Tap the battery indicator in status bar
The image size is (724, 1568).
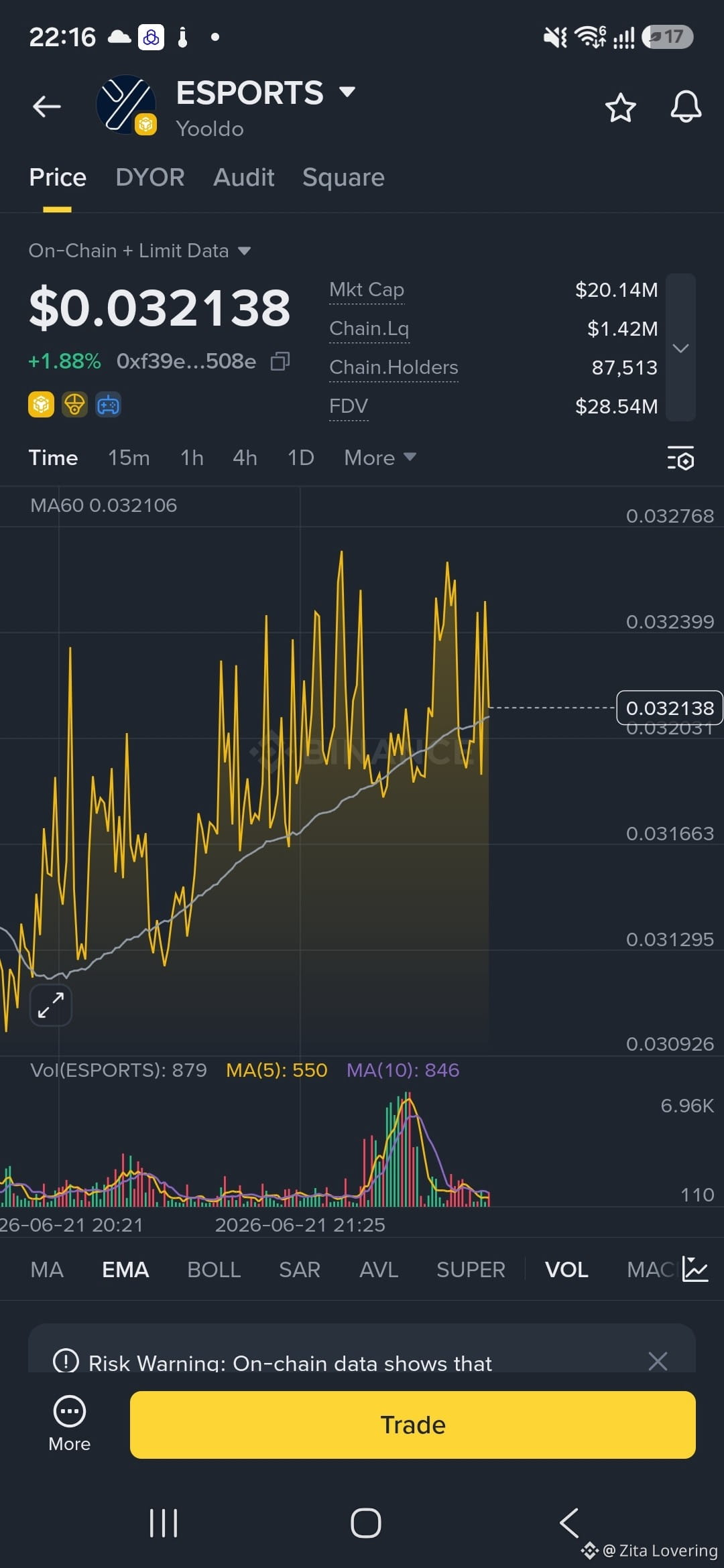tap(667, 36)
